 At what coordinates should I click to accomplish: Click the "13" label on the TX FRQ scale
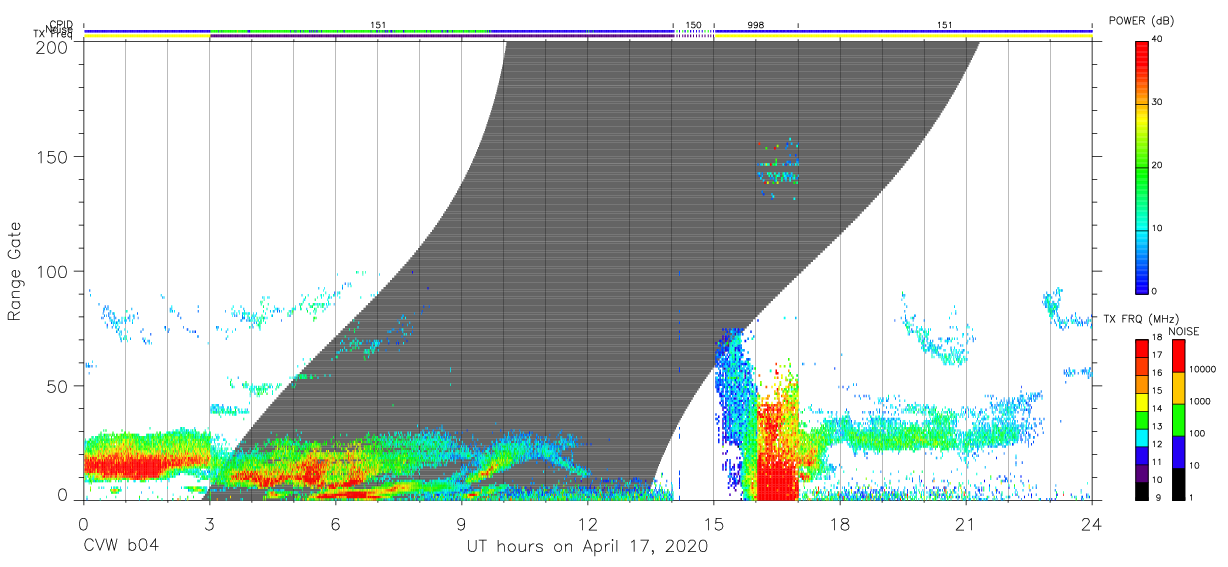pos(1159,426)
